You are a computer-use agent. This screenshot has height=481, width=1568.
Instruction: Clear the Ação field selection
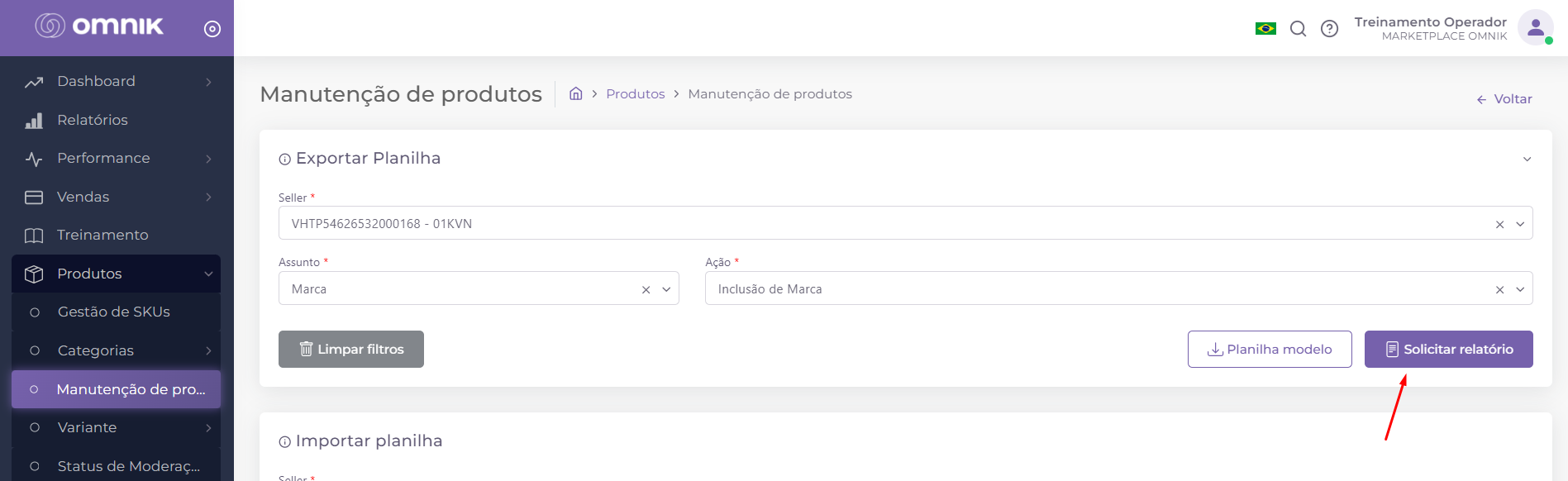pos(1499,289)
